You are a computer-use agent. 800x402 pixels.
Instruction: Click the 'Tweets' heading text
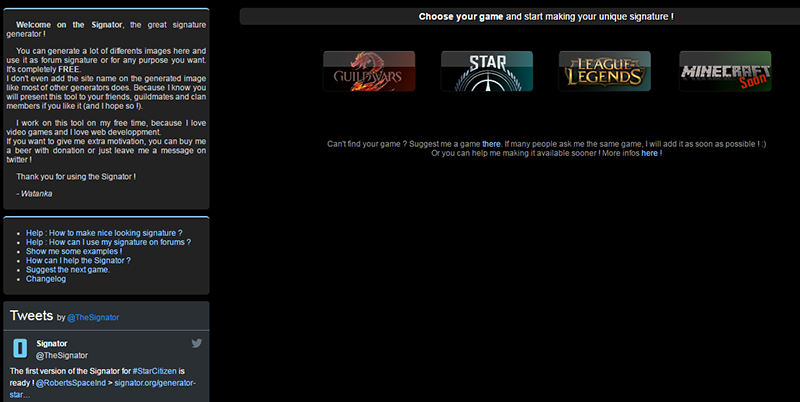(x=31, y=316)
